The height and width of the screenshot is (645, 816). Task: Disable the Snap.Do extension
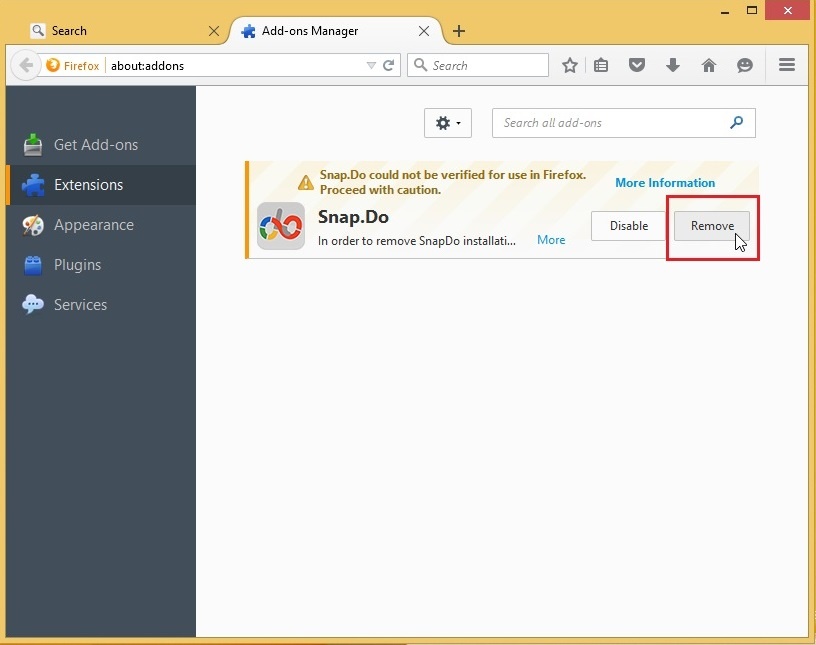(628, 226)
